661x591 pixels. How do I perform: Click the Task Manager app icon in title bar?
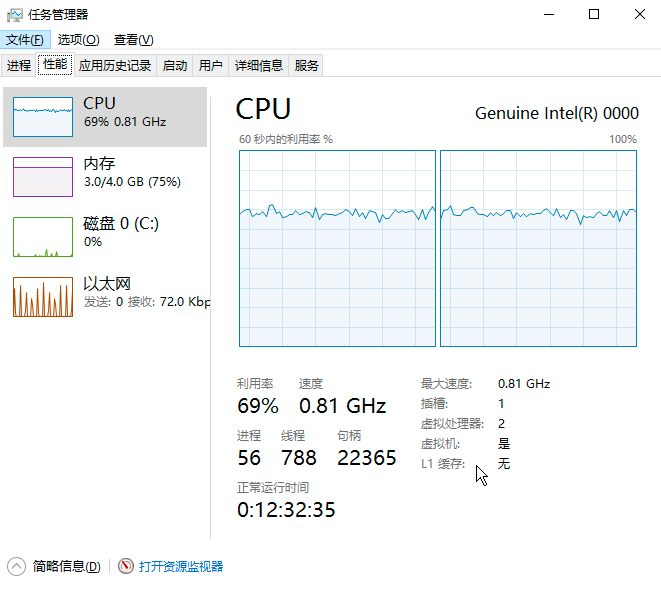click(14, 14)
